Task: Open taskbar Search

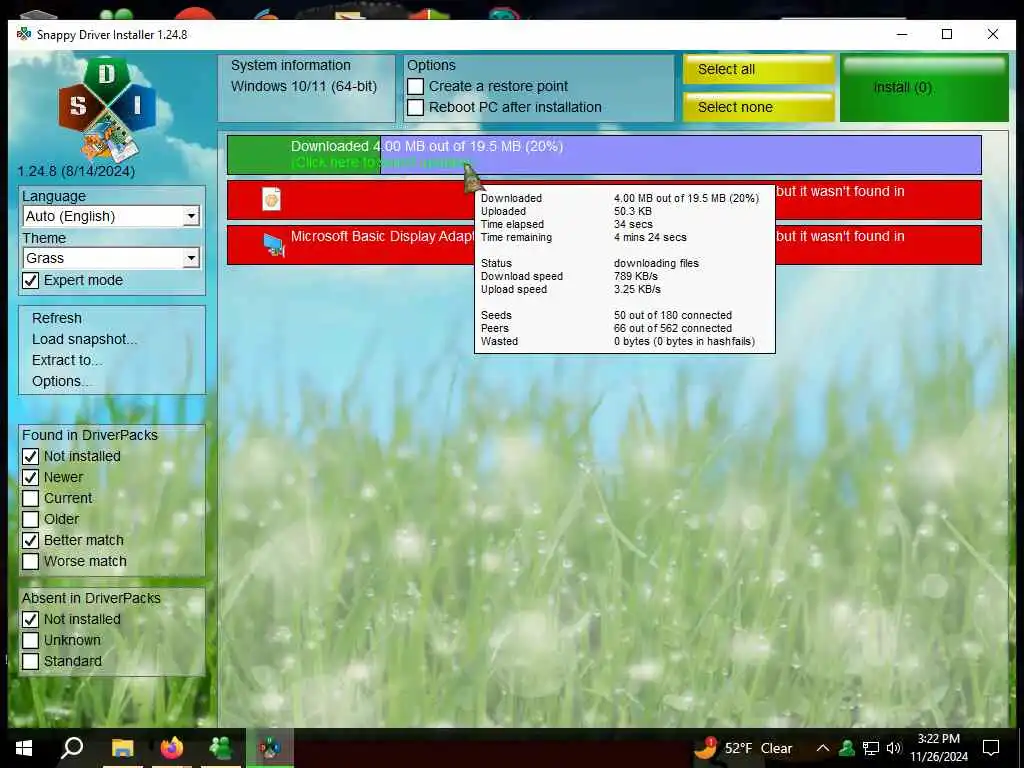Action: pos(72,748)
